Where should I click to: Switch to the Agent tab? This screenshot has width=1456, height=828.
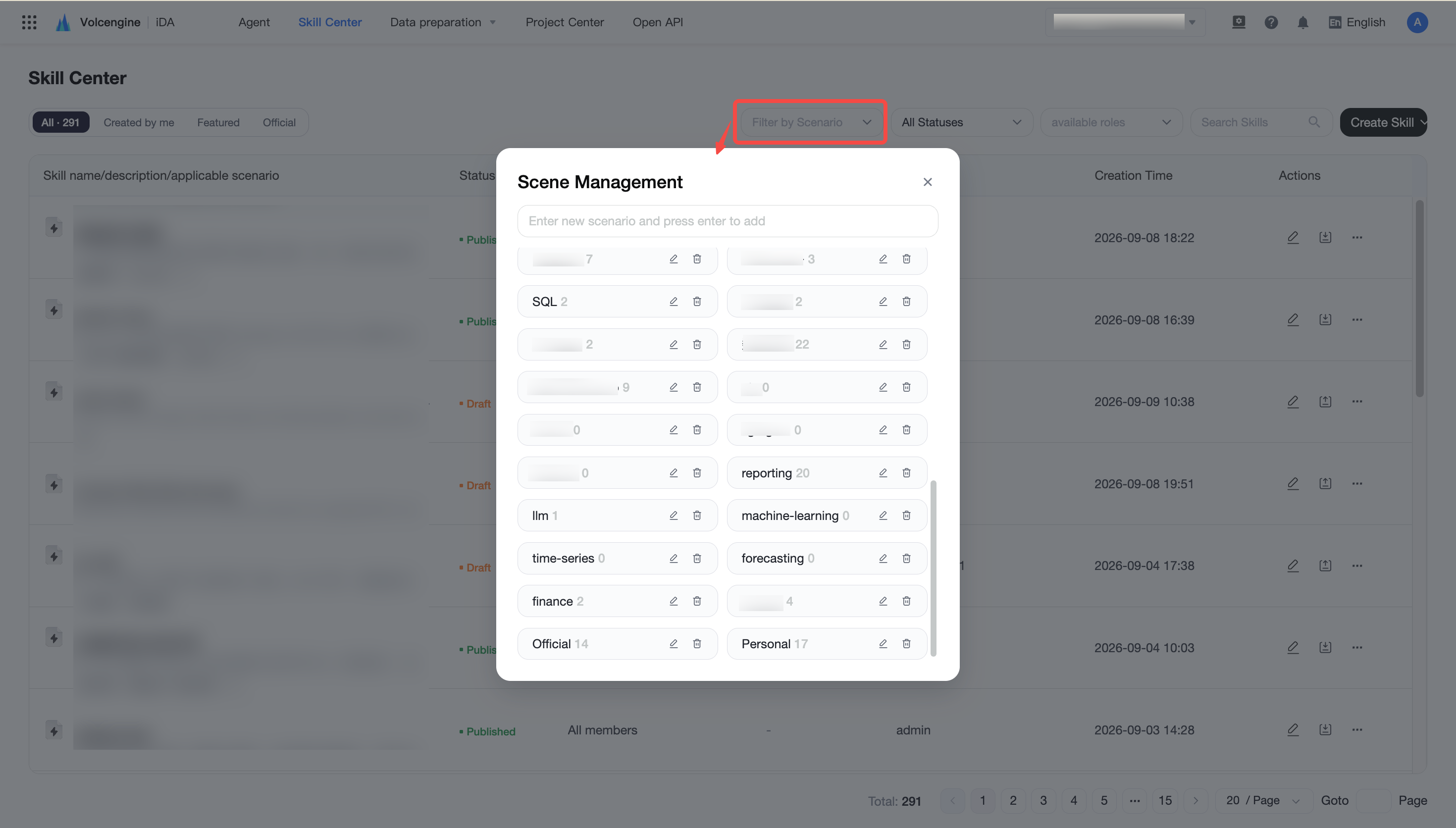(x=254, y=22)
